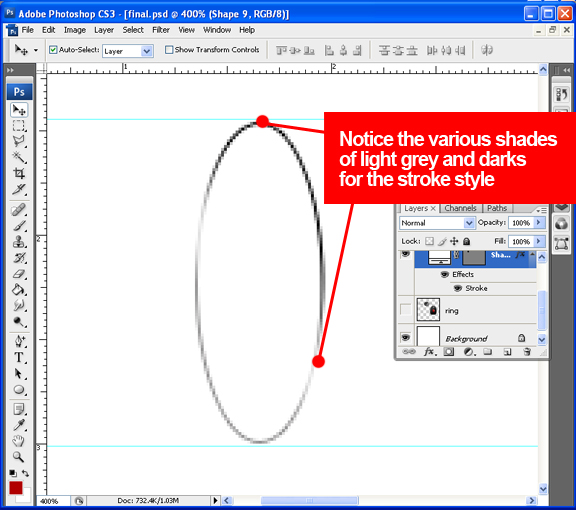Toggle Lock all padlock icon
Screen dimensions: 576x510
click(467, 241)
